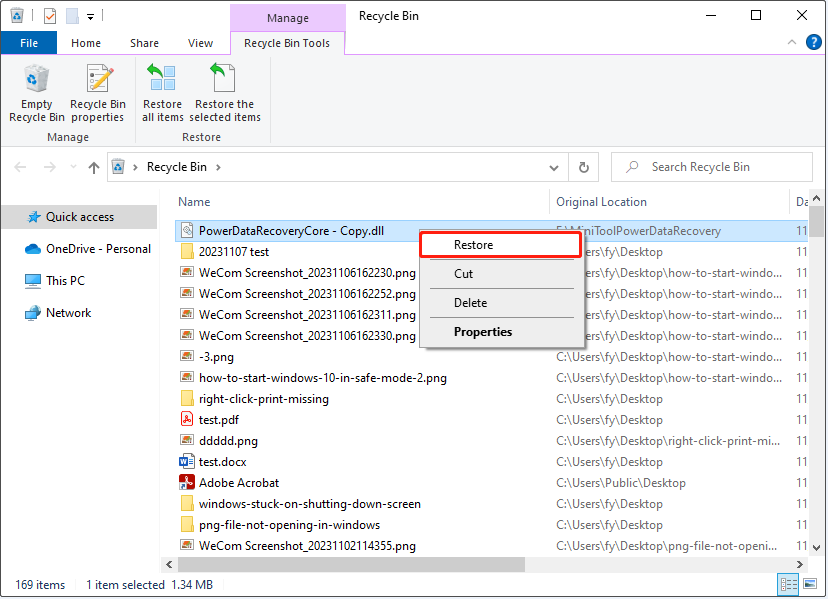Collapse the ribbon with the chevron
Viewport: 828px width, 599px height.
tap(790, 42)
